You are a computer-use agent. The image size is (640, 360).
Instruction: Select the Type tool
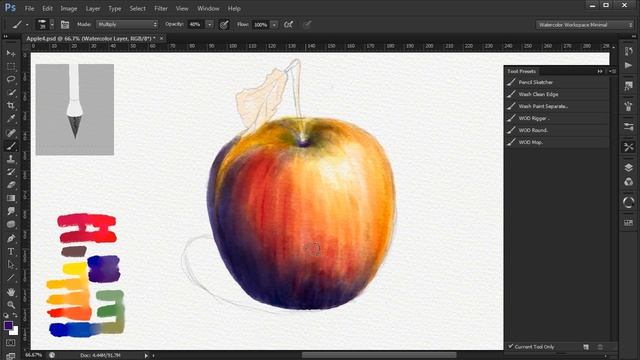point(11,251)
